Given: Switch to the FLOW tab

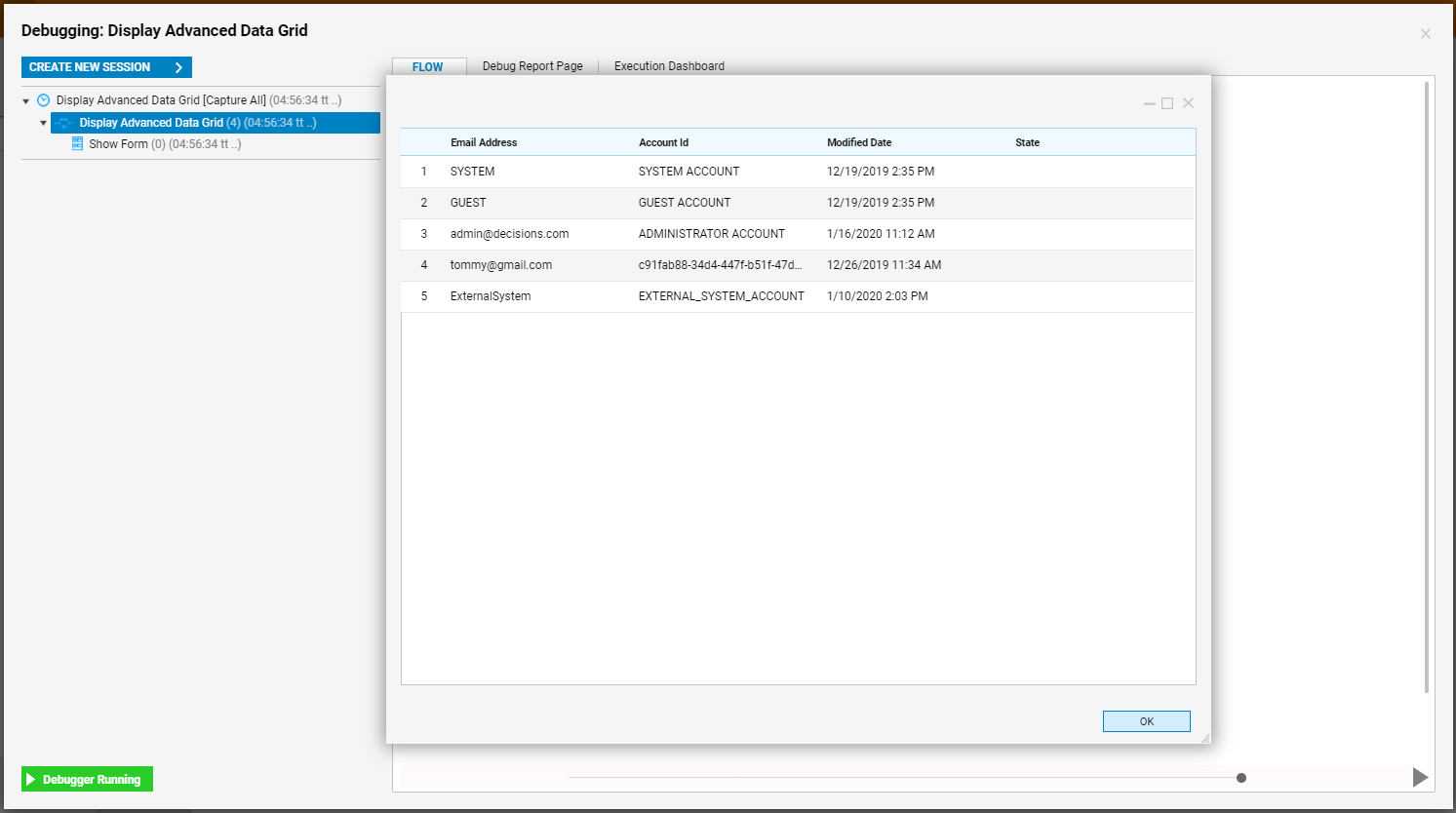Looking at the screenshot, I should click(x=427, y=67).
